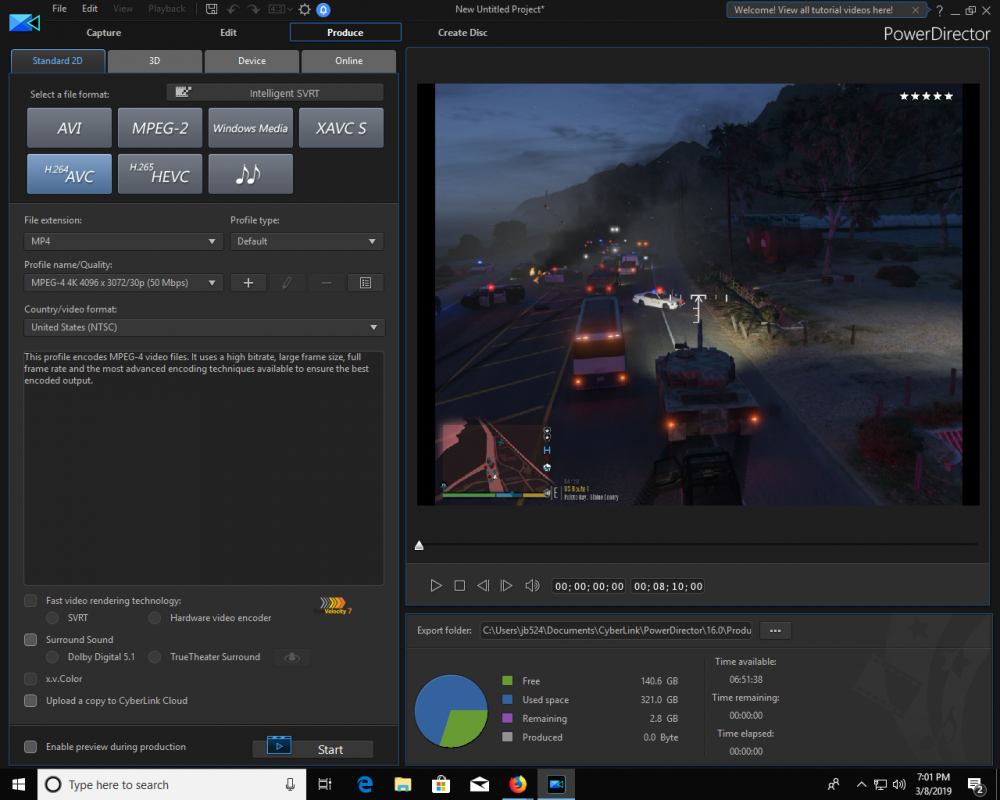This screenshot has width=1000, height=800.
Task: Choose the MPEG-2 output format
Action: [x=159, y=127]
